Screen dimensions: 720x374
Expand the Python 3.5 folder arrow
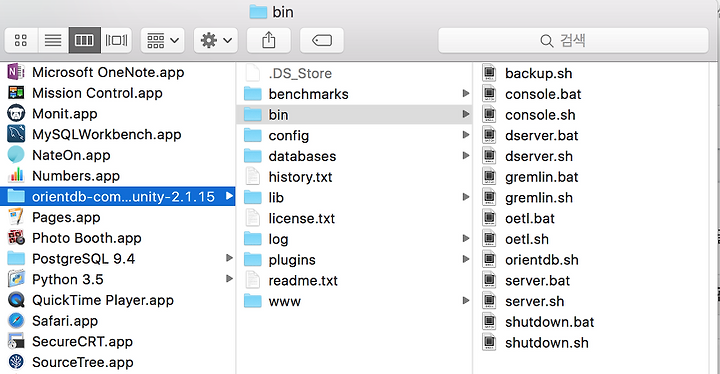[229, 279]
